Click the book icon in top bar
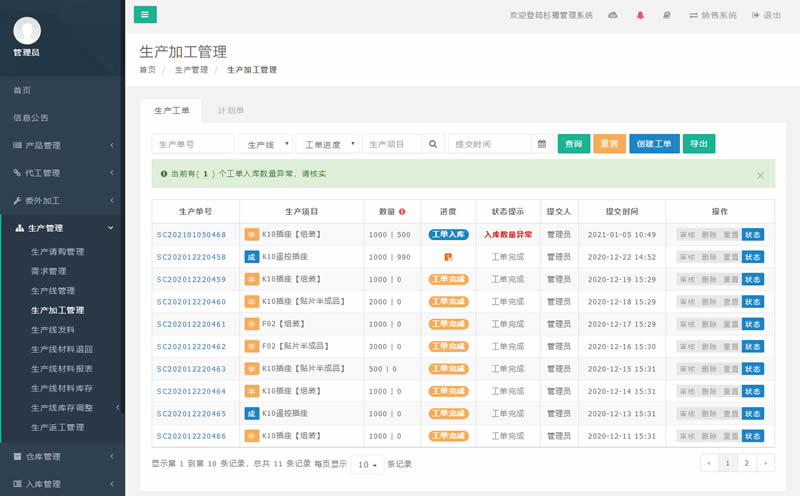 pyautogui.click(x=666, y=15)
